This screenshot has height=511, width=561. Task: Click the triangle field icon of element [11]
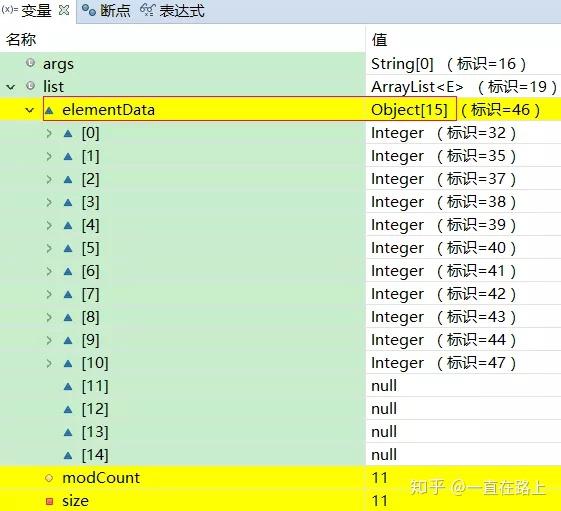point(68,387)
